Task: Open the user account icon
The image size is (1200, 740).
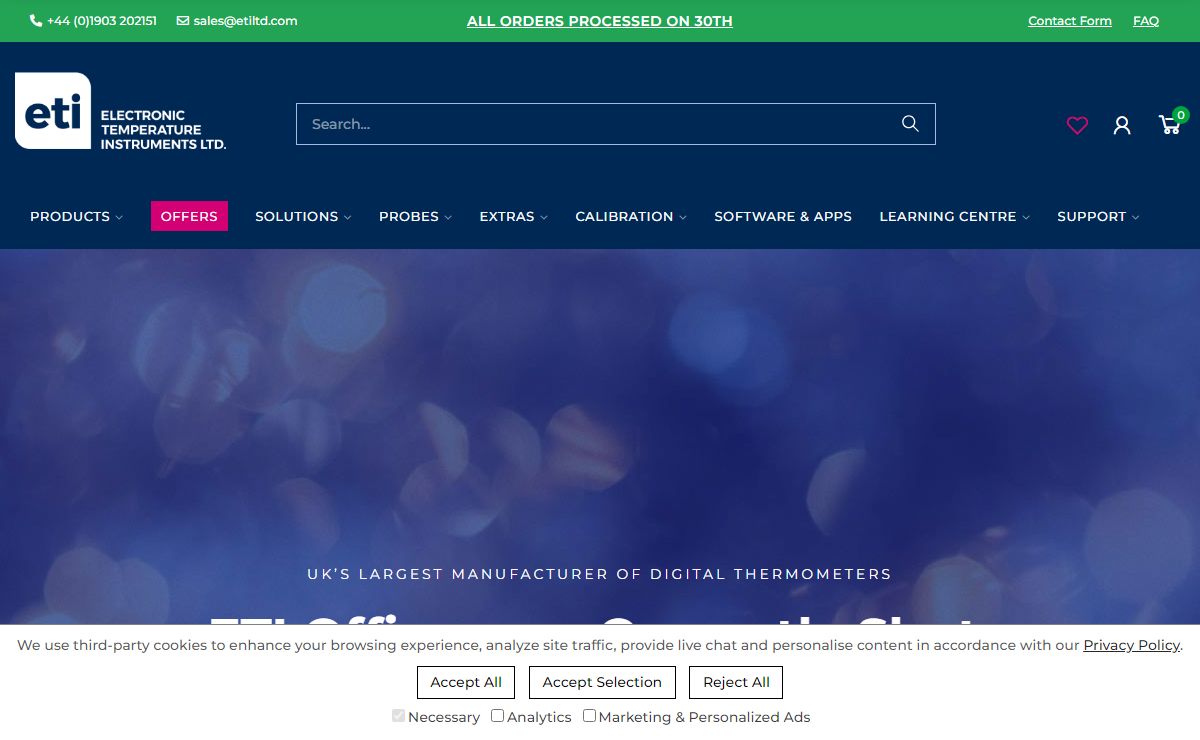Action: [1122, 125]
